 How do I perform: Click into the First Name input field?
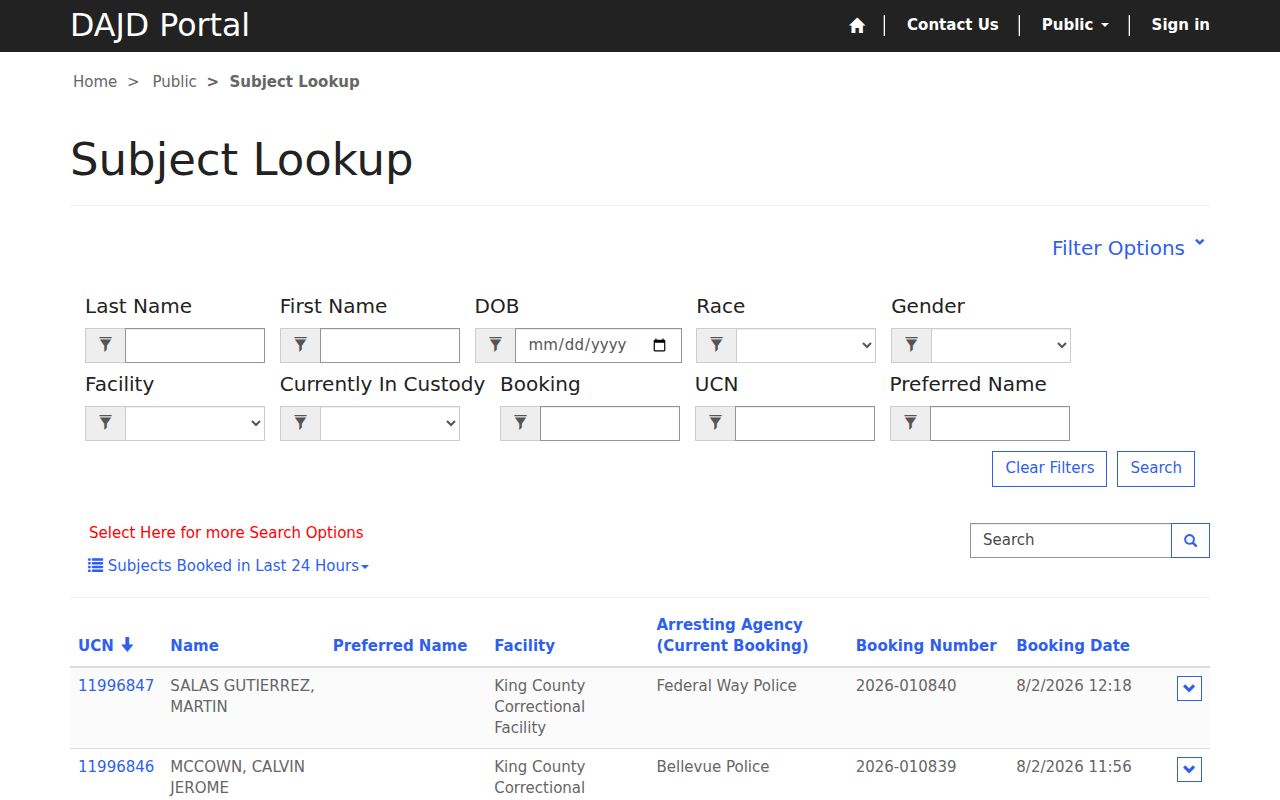(390, 345)
